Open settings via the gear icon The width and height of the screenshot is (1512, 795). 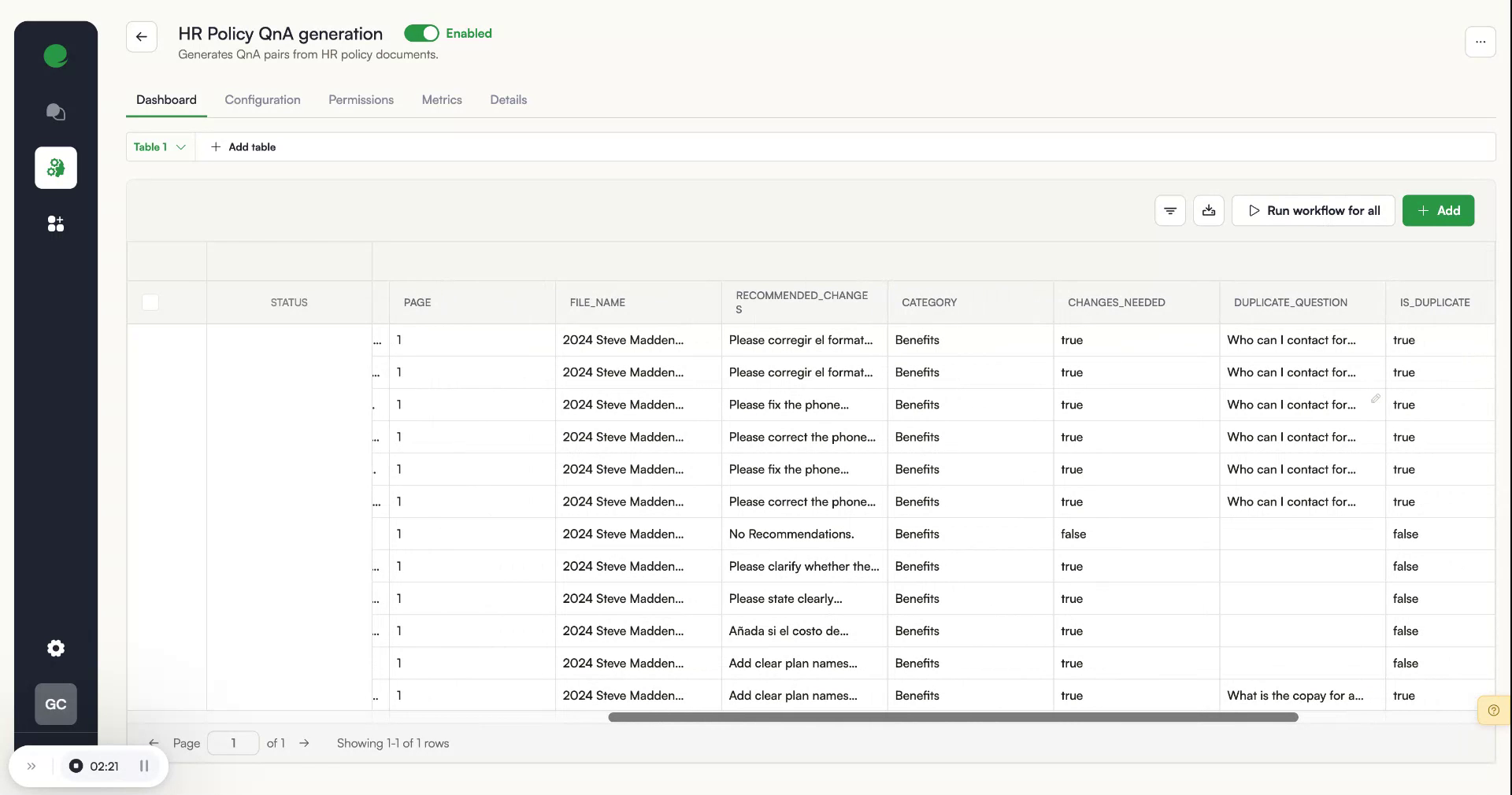coord(55,648)
